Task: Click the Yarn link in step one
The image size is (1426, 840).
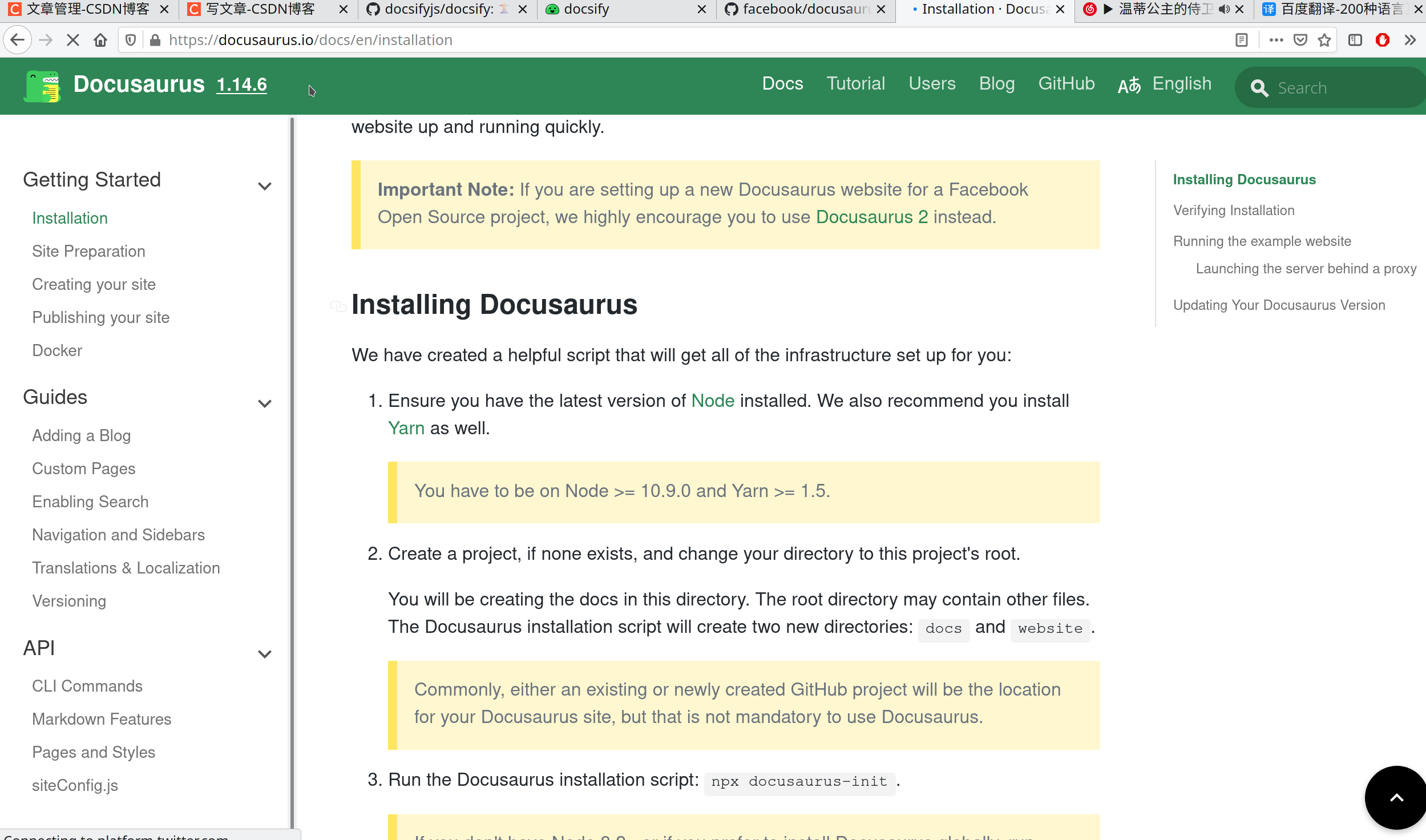Action: point(406,427)
